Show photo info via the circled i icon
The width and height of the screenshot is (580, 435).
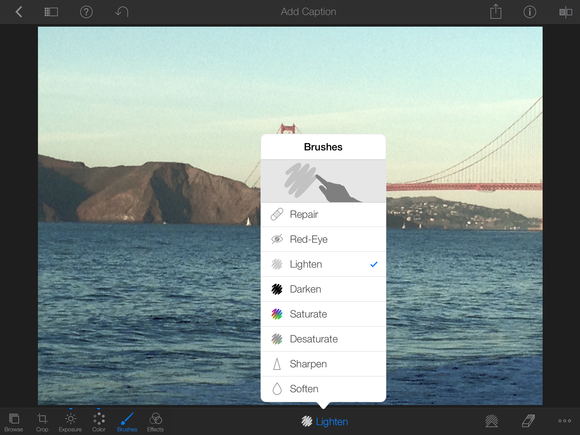pos(530,12)
